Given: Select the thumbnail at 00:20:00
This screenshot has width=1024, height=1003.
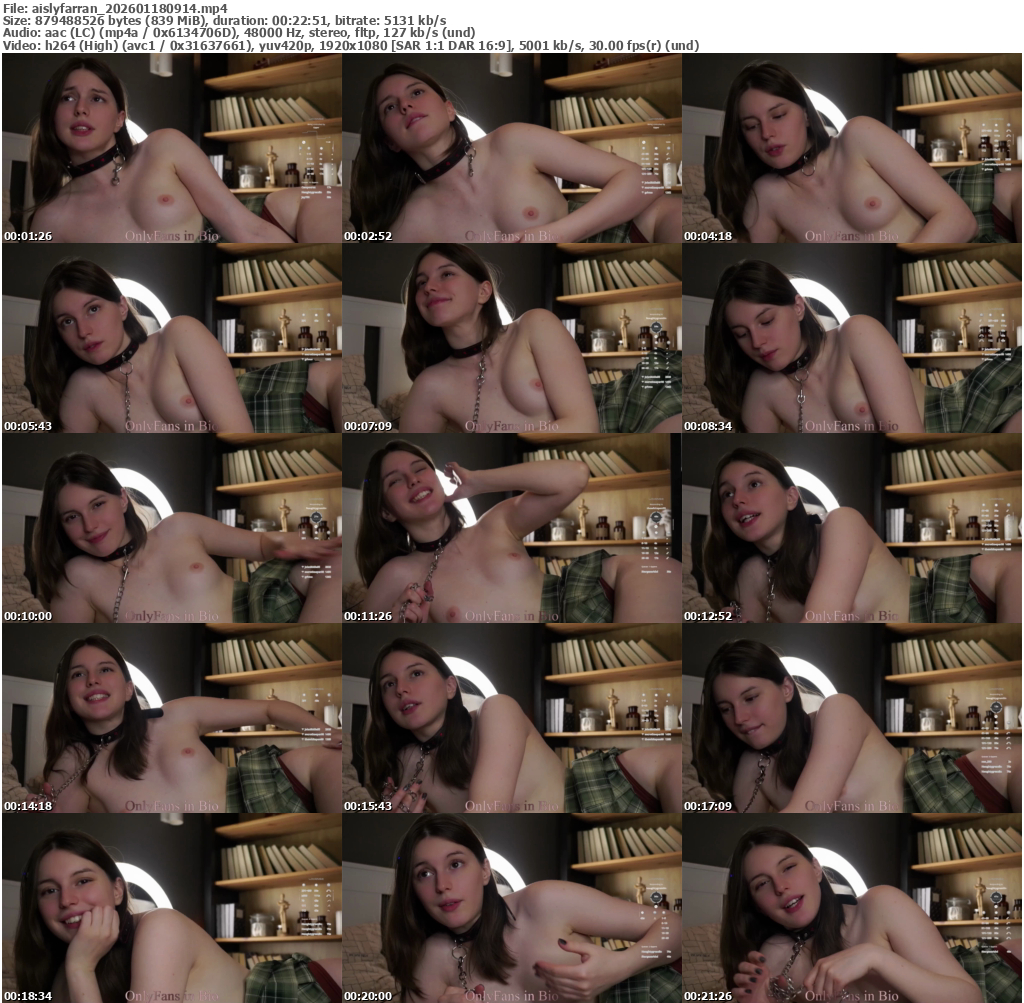Looking at the screenshot, I should point(511,908).
